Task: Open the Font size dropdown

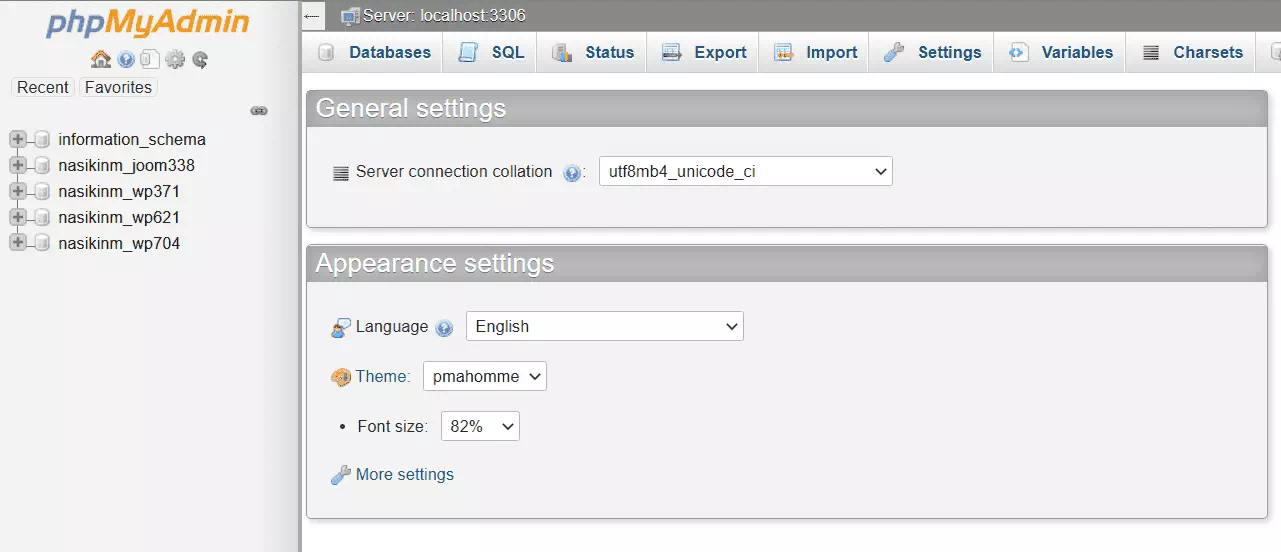Action: pyautogui.click(x=480, y=426)
